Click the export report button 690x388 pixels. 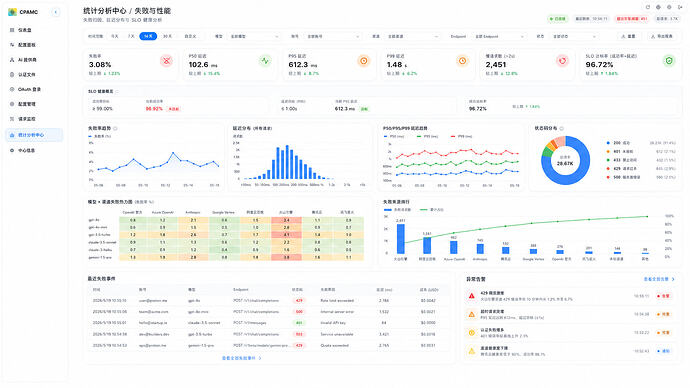point(662,37)
